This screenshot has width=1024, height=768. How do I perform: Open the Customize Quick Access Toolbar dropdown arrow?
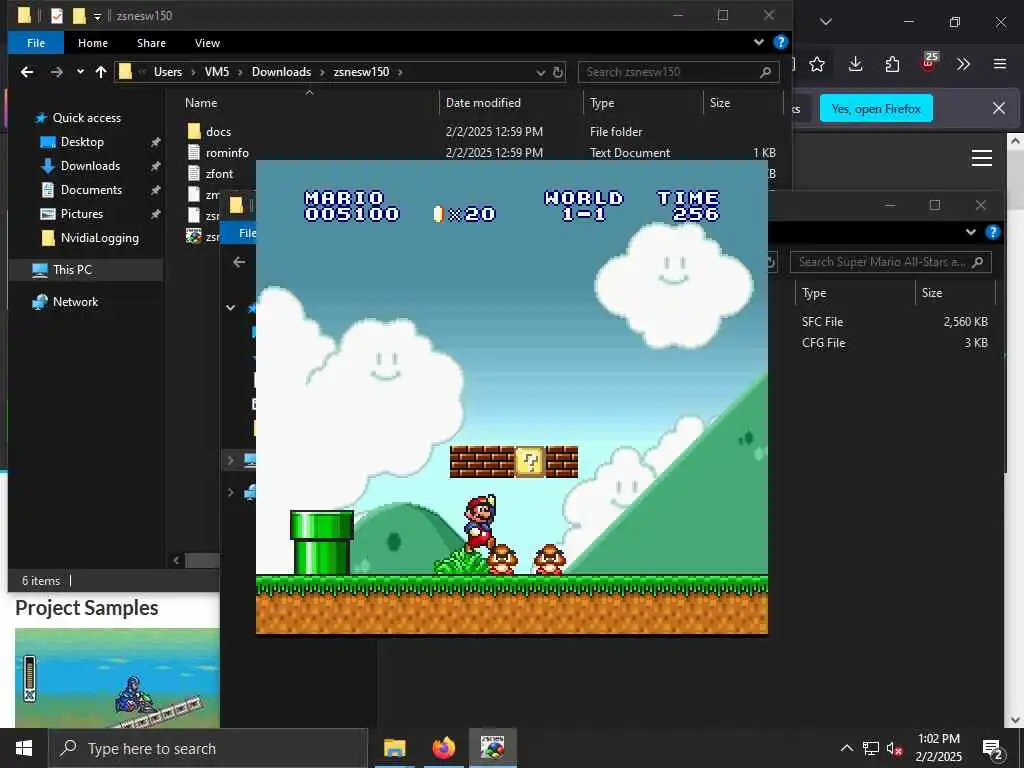pyautogui.click(x=97, y=16)
